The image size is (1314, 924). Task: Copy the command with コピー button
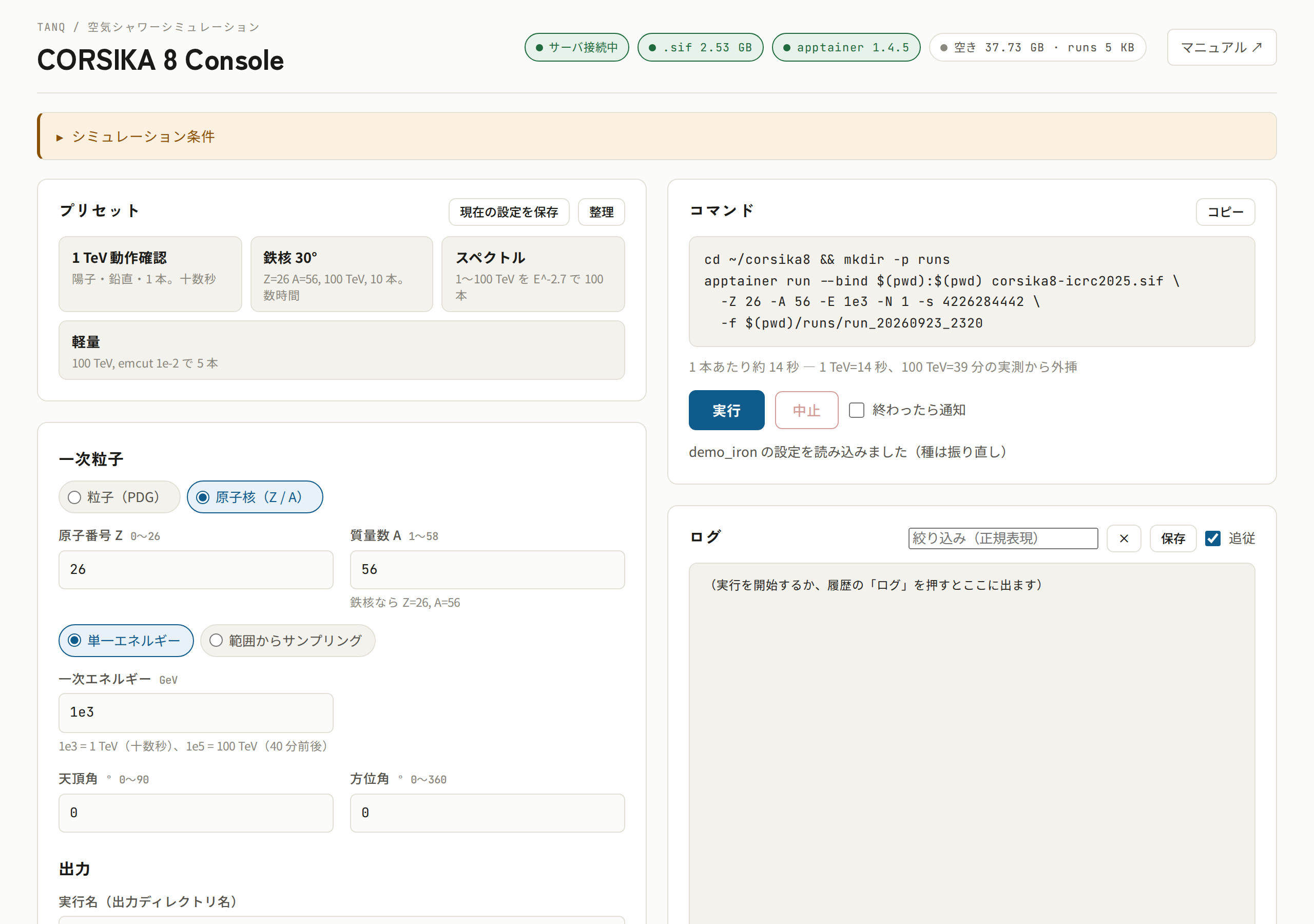click(x=1225, y=213)
